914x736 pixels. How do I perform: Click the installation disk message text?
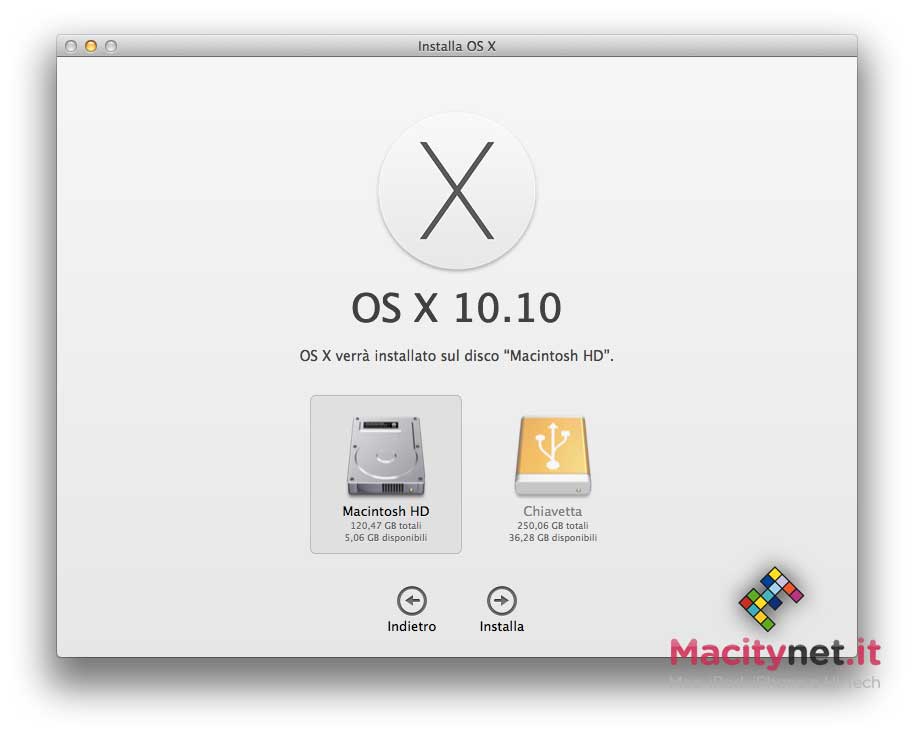456,355
